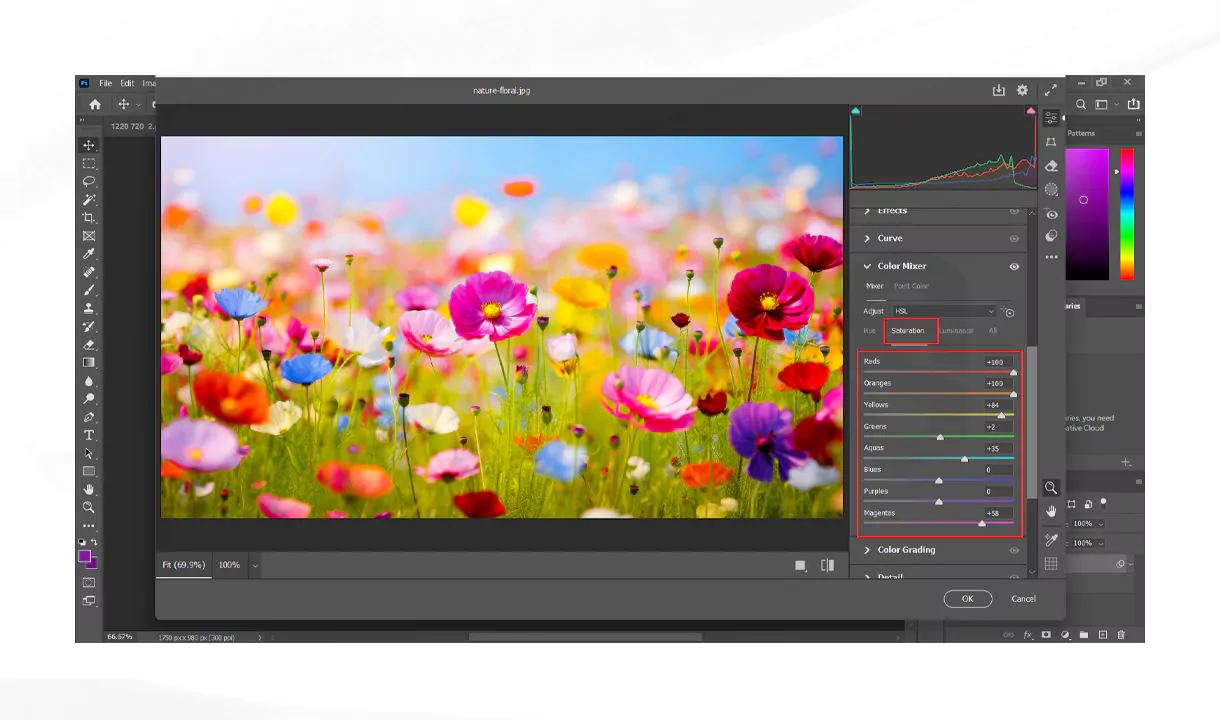Select the Brush tool
The image size is (1220, 720).
tap(89, 290)
